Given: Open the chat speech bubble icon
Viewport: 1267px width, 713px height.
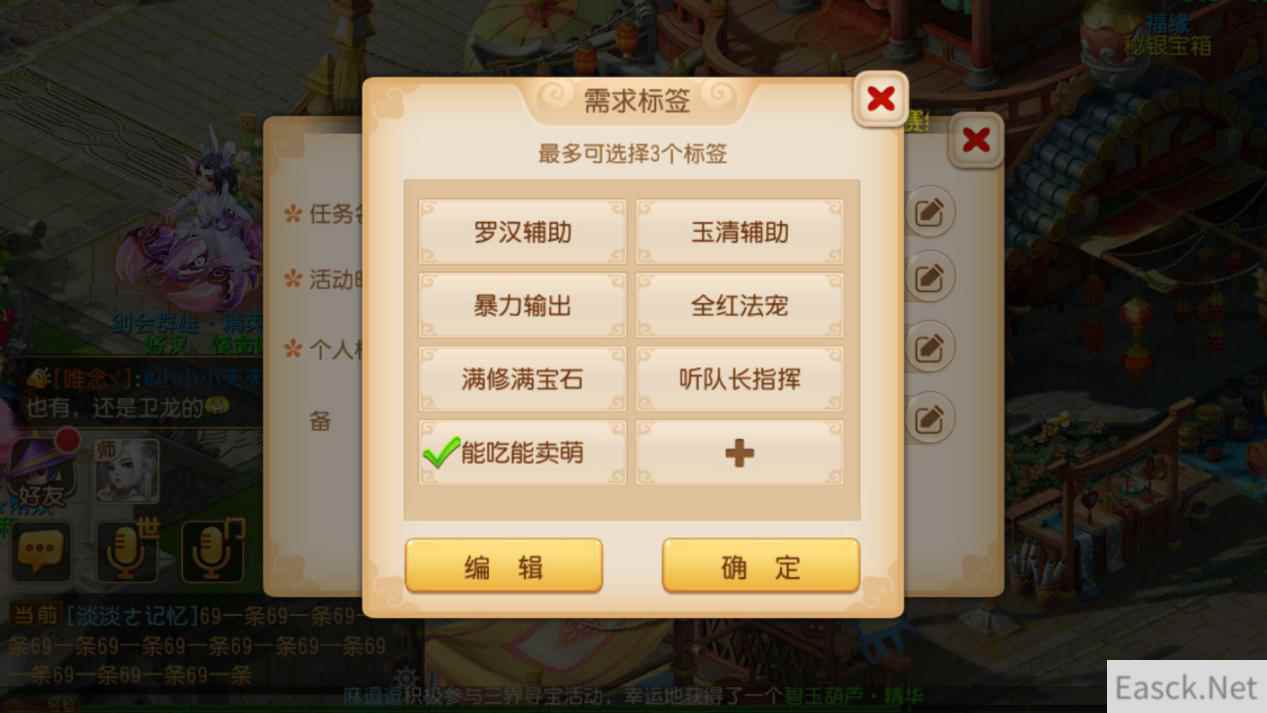Looking at the screenshot, I should [x=40, y=550].
